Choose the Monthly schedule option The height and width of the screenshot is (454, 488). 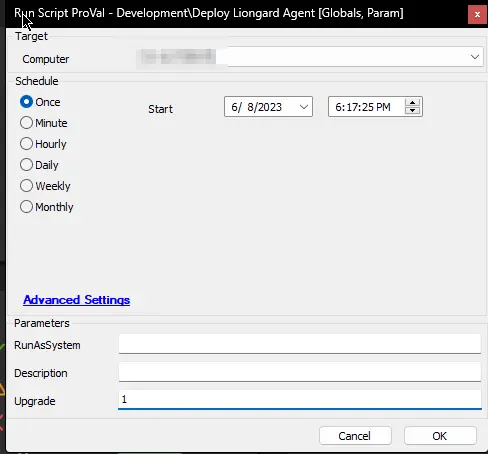pos(26,207)
